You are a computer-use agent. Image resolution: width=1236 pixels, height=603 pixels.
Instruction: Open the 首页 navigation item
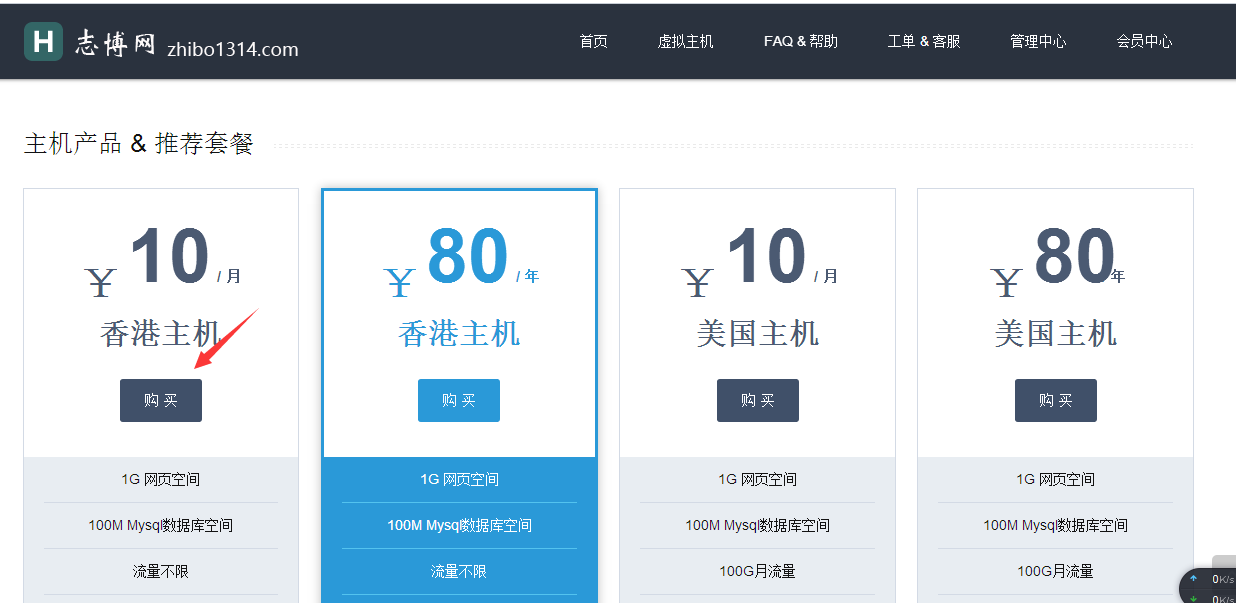coord(593,41)
